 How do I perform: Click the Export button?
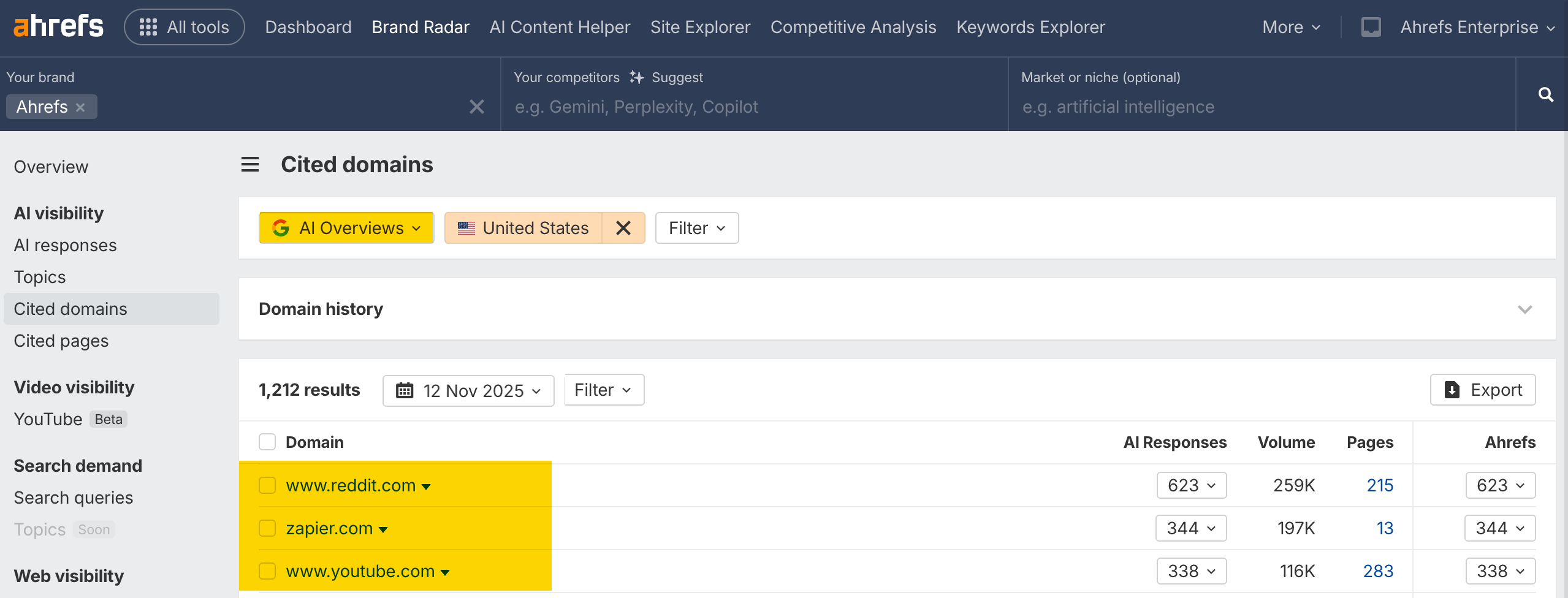tap(1482, 390)
